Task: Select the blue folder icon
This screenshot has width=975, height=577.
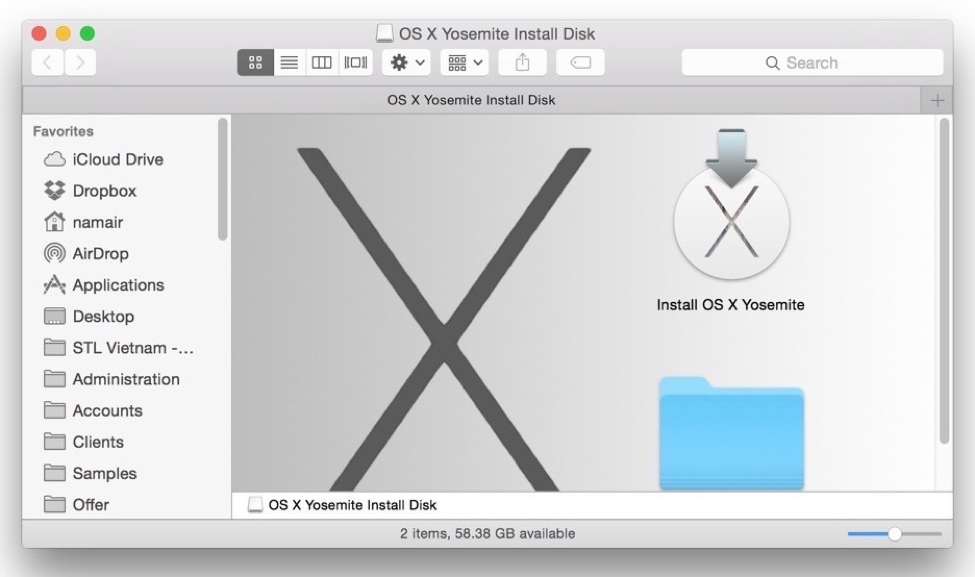Action: 731,433
